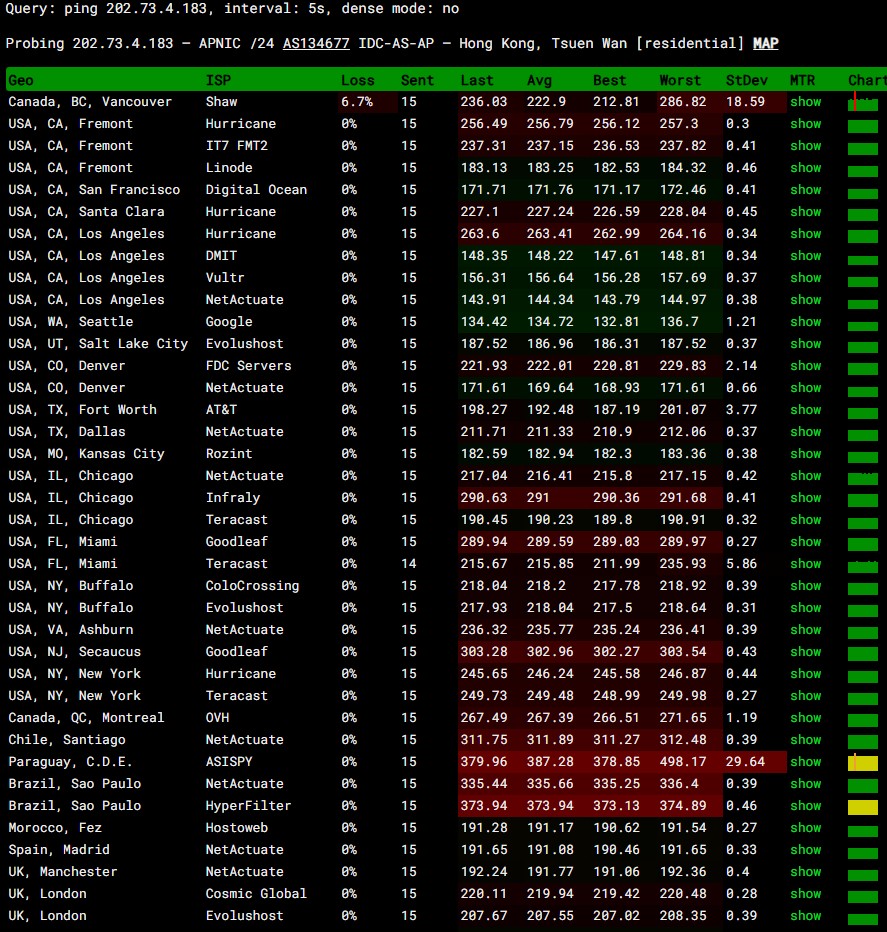Image resolution: width=887 pixels, height=932 pixels.
Task: Click the ColoCrossing ISP cell
Action: (252, 585)
